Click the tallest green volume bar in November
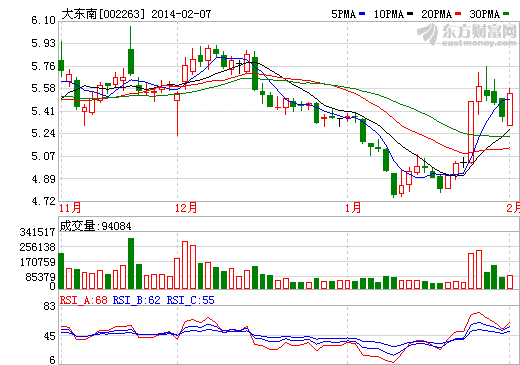 [131, 263]
